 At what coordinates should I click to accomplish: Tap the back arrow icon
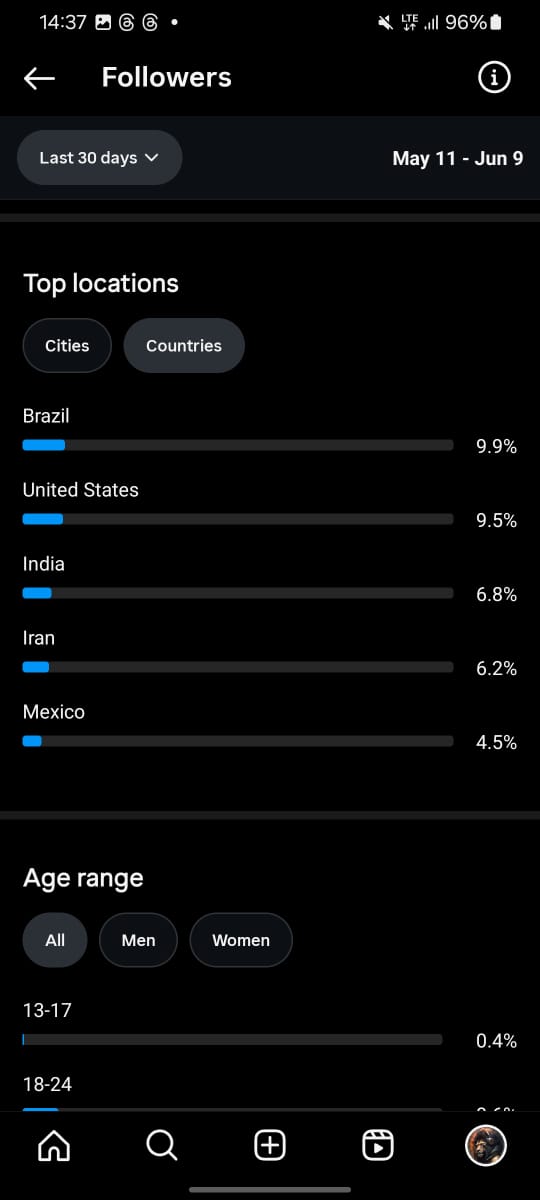[x=39, y=78]
